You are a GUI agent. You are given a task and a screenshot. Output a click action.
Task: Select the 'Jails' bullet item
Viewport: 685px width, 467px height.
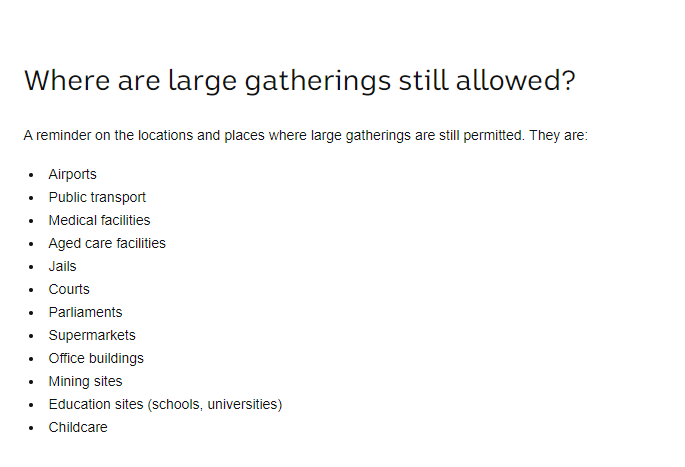pos(62,266)
